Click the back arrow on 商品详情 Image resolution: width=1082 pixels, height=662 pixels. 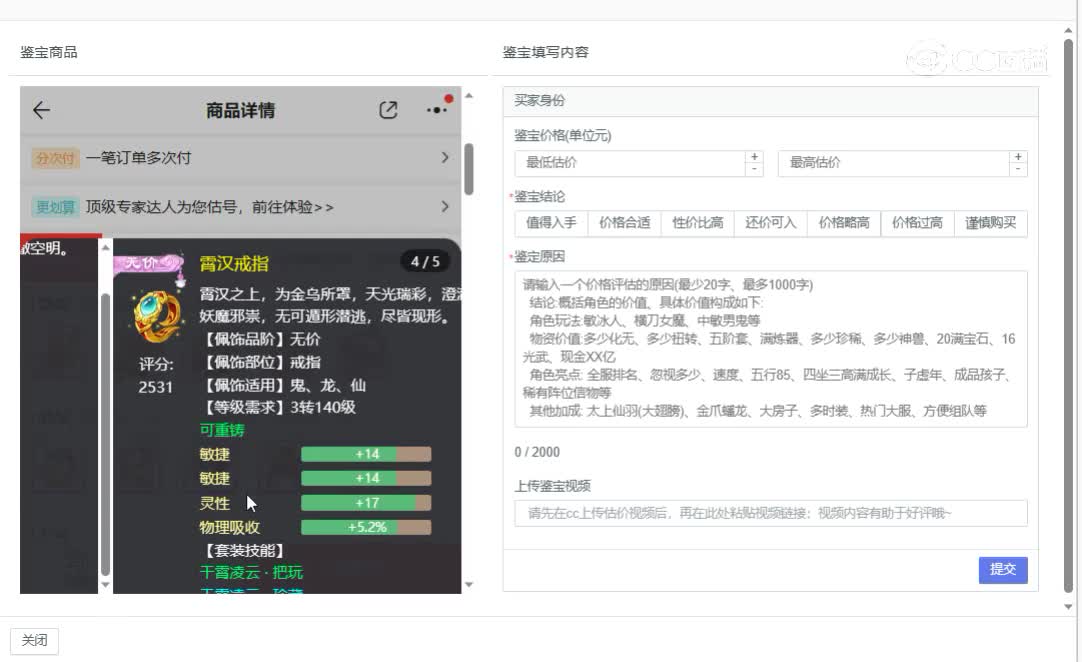(x=39, y=110)
